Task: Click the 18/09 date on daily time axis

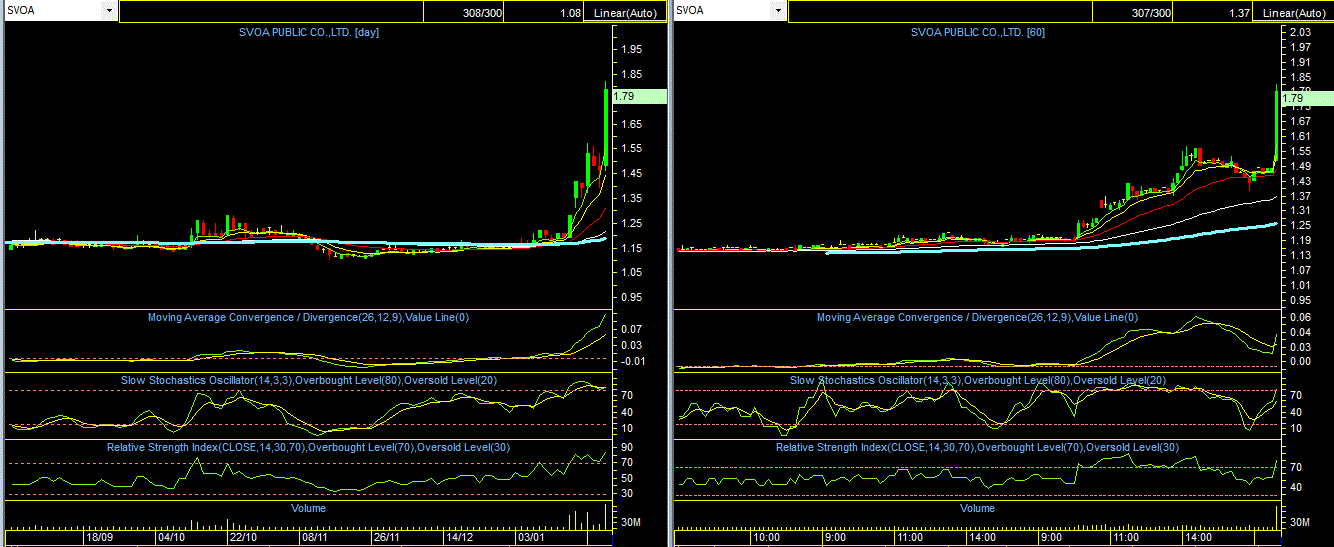Action: 100,537
